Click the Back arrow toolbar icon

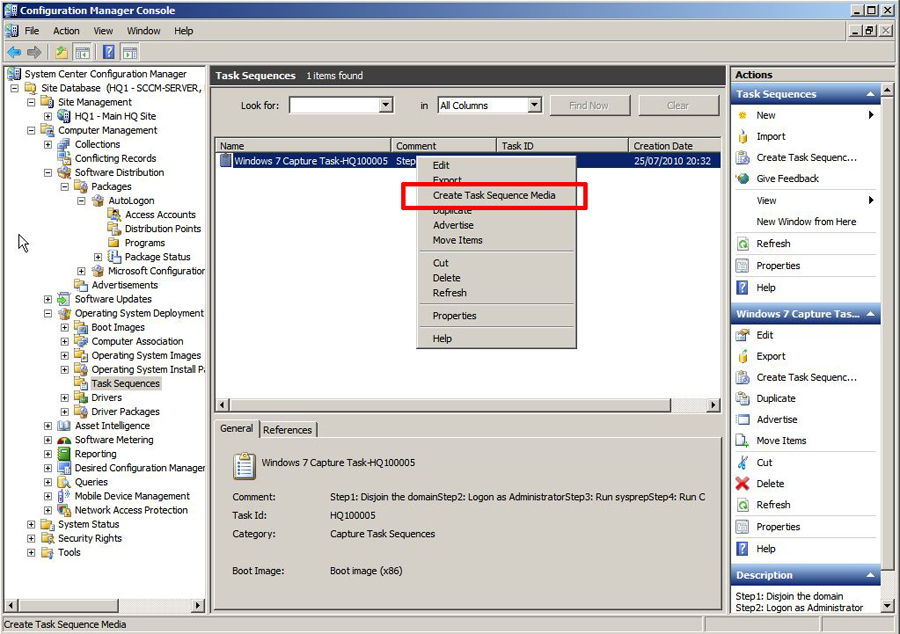(14, 53)
